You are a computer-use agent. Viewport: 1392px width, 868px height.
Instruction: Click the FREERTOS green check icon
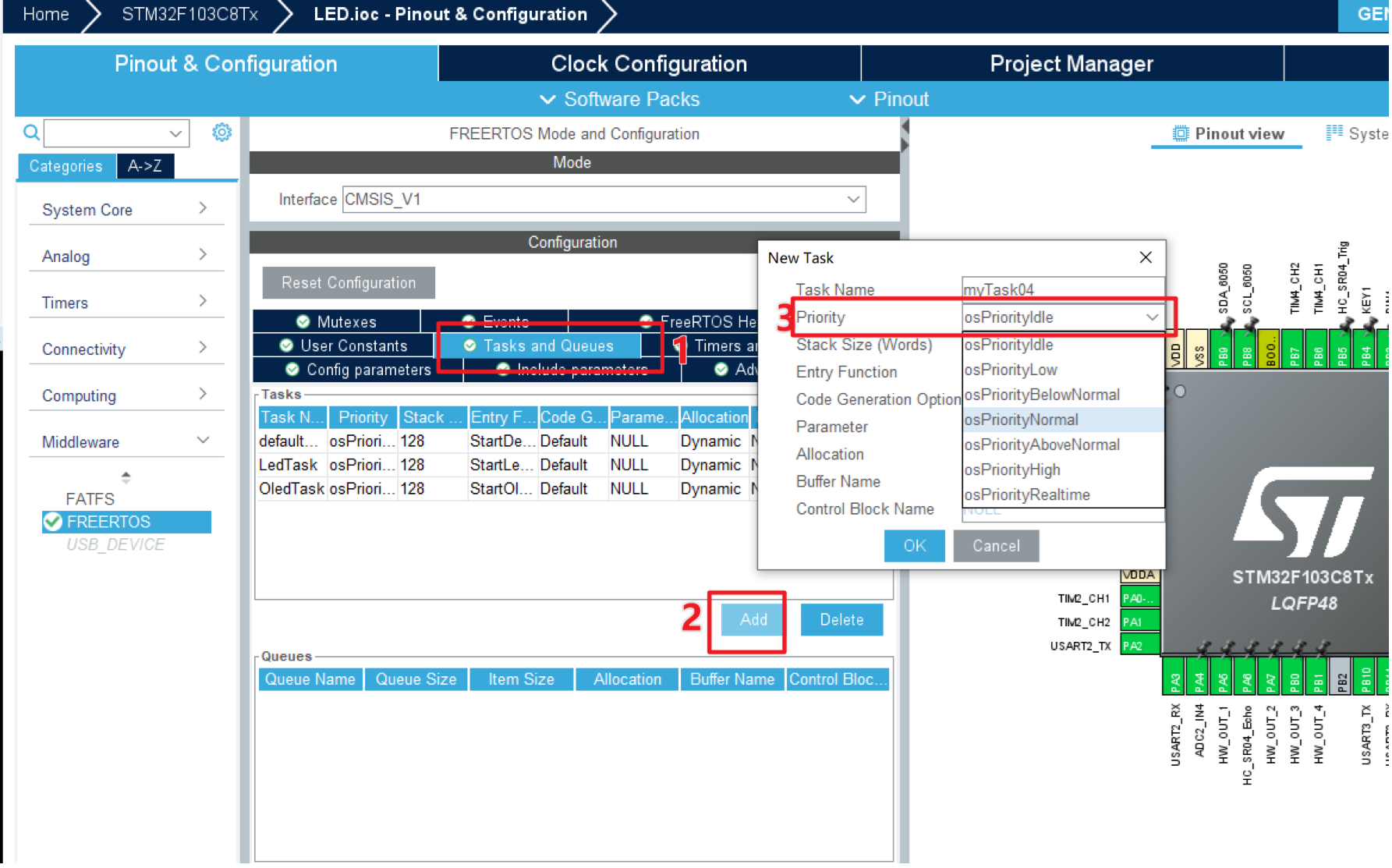(x=53, y=522)
